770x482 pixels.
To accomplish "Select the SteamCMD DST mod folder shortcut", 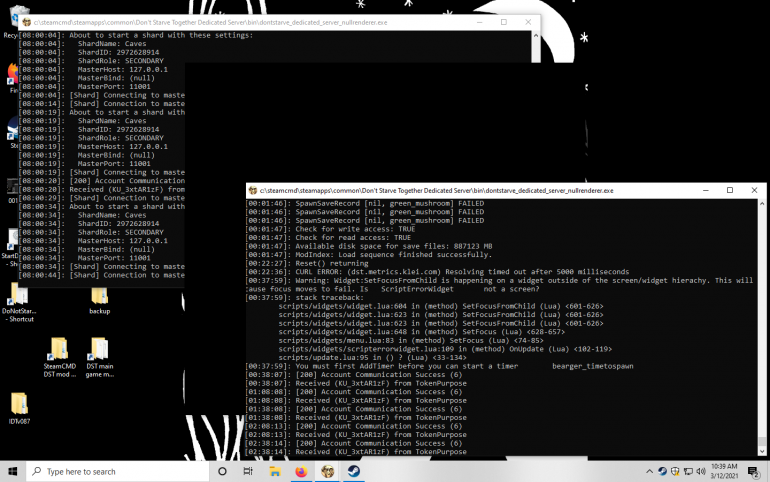I will [x=59, y=357].
